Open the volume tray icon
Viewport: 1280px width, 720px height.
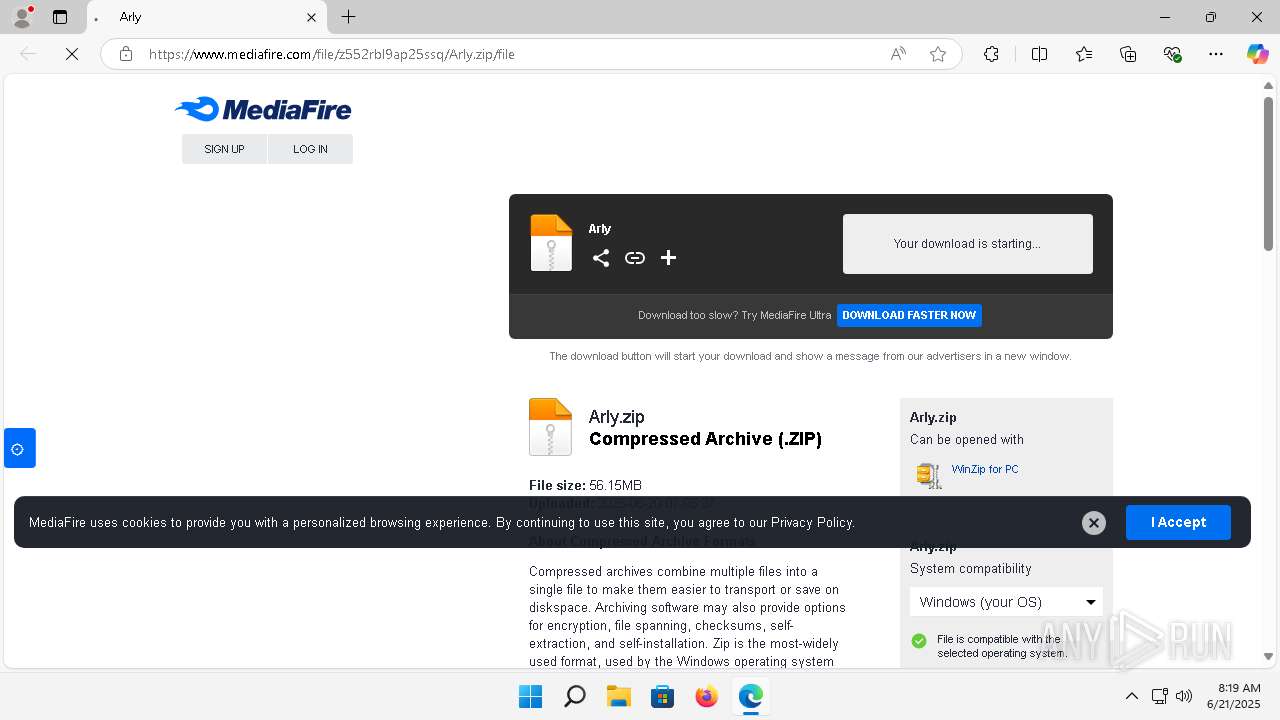click(x=1184, y=696)
